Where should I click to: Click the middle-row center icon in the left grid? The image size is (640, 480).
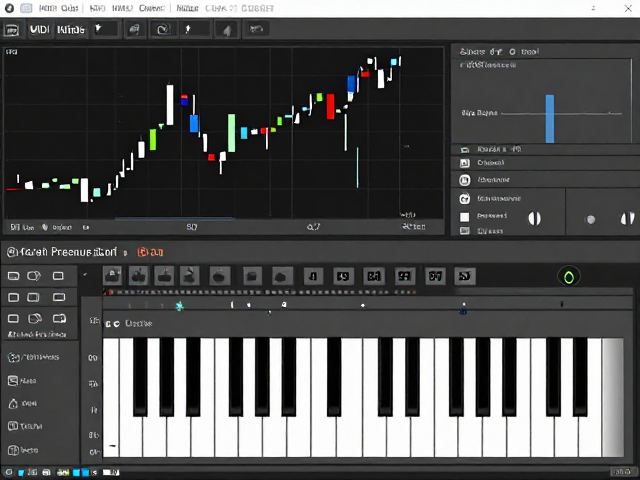(33, 298)
